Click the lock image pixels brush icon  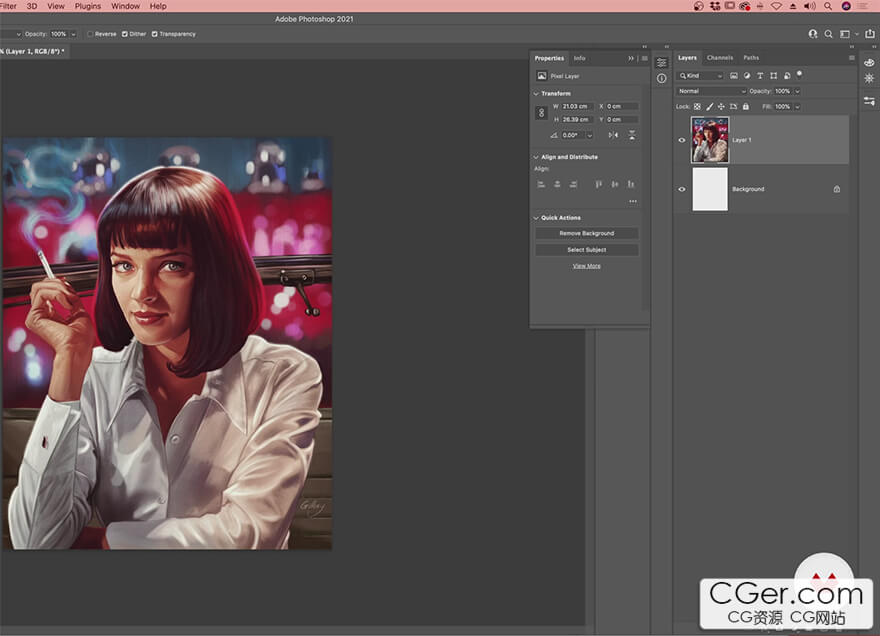(710, 106)
